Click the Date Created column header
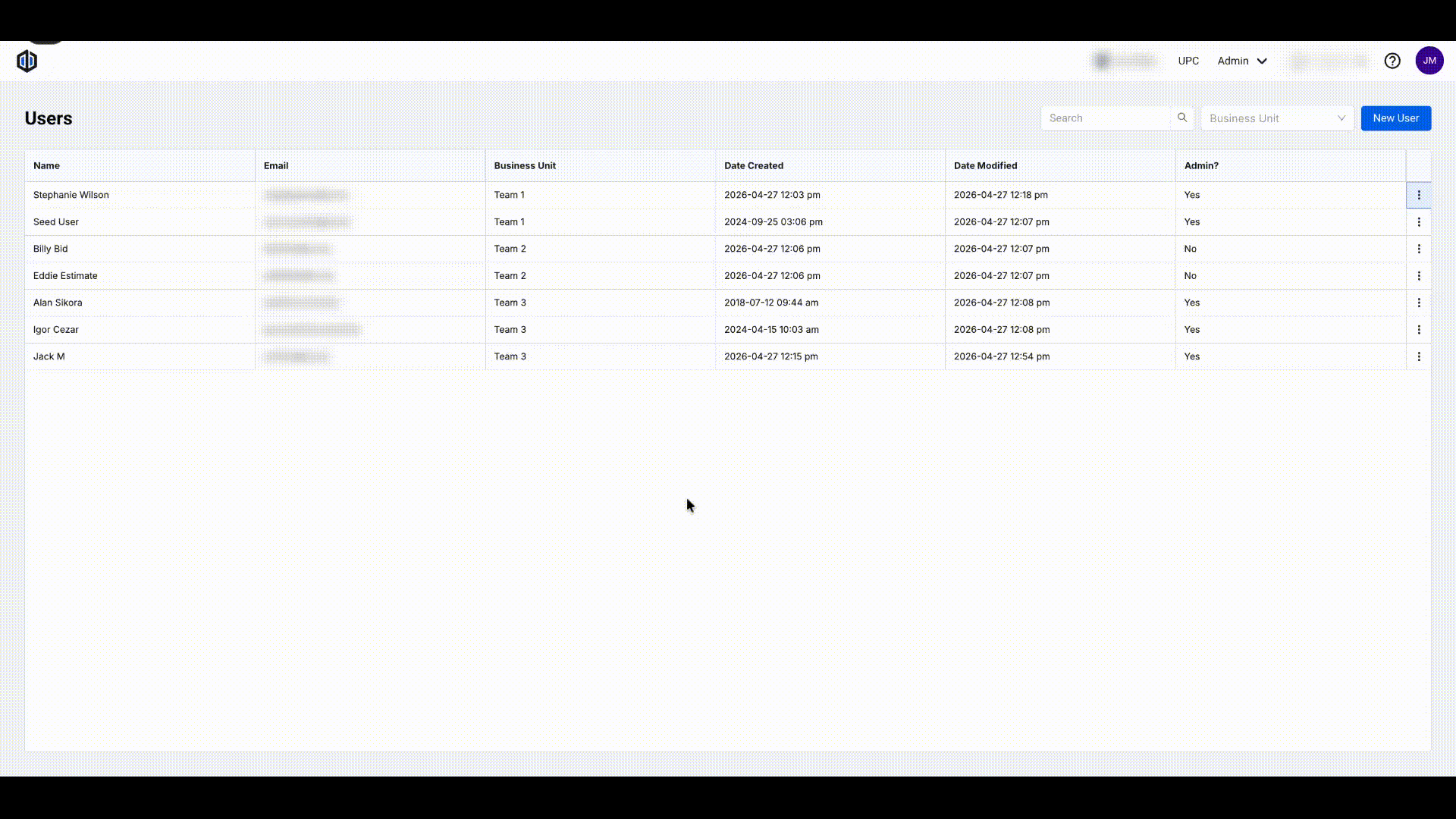 753,165
